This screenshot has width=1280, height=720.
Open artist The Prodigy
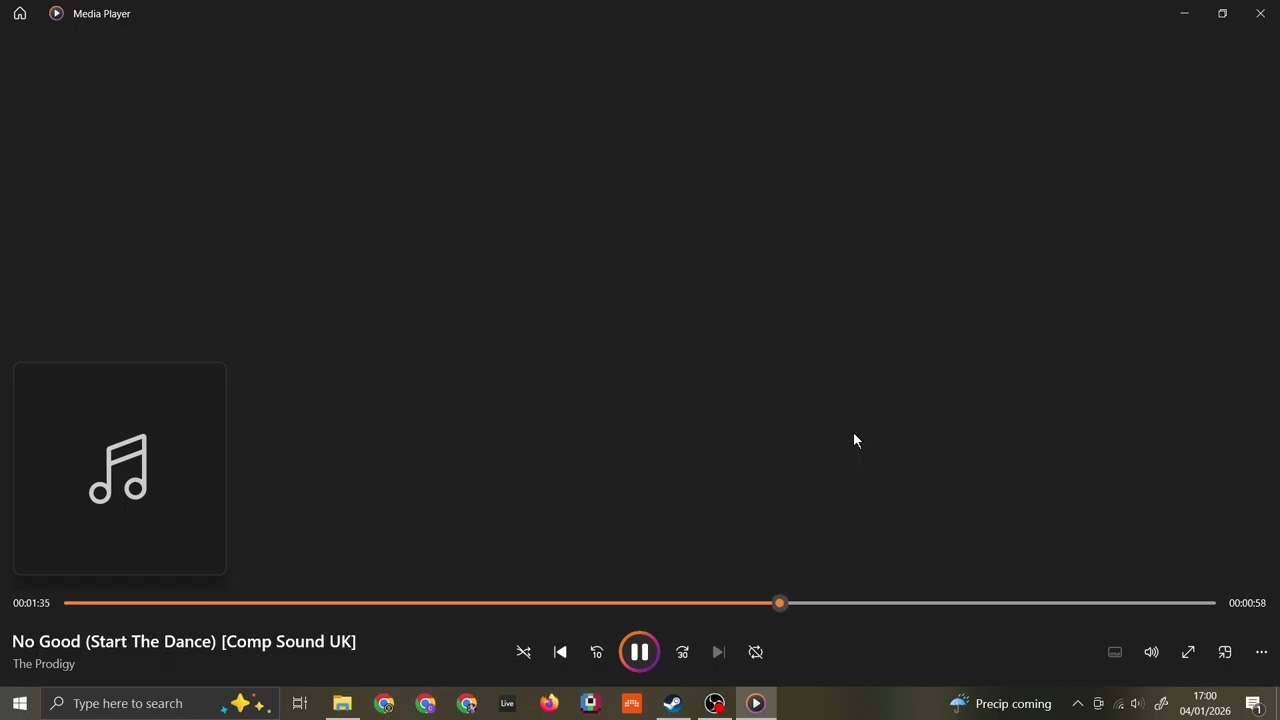point(44,664)
